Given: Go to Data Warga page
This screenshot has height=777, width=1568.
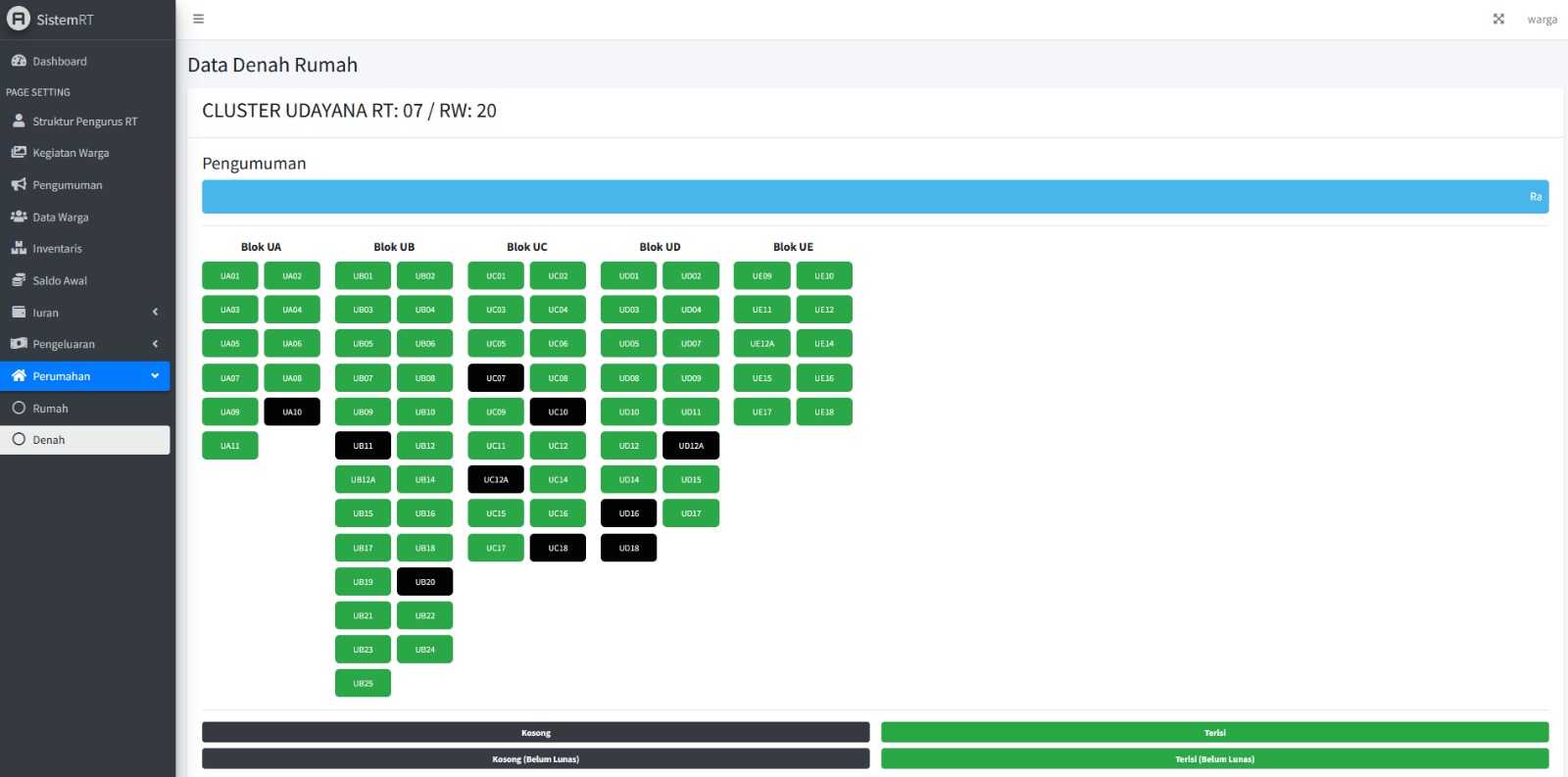Looking at the screenshot, I should click(x=85, y=217).
